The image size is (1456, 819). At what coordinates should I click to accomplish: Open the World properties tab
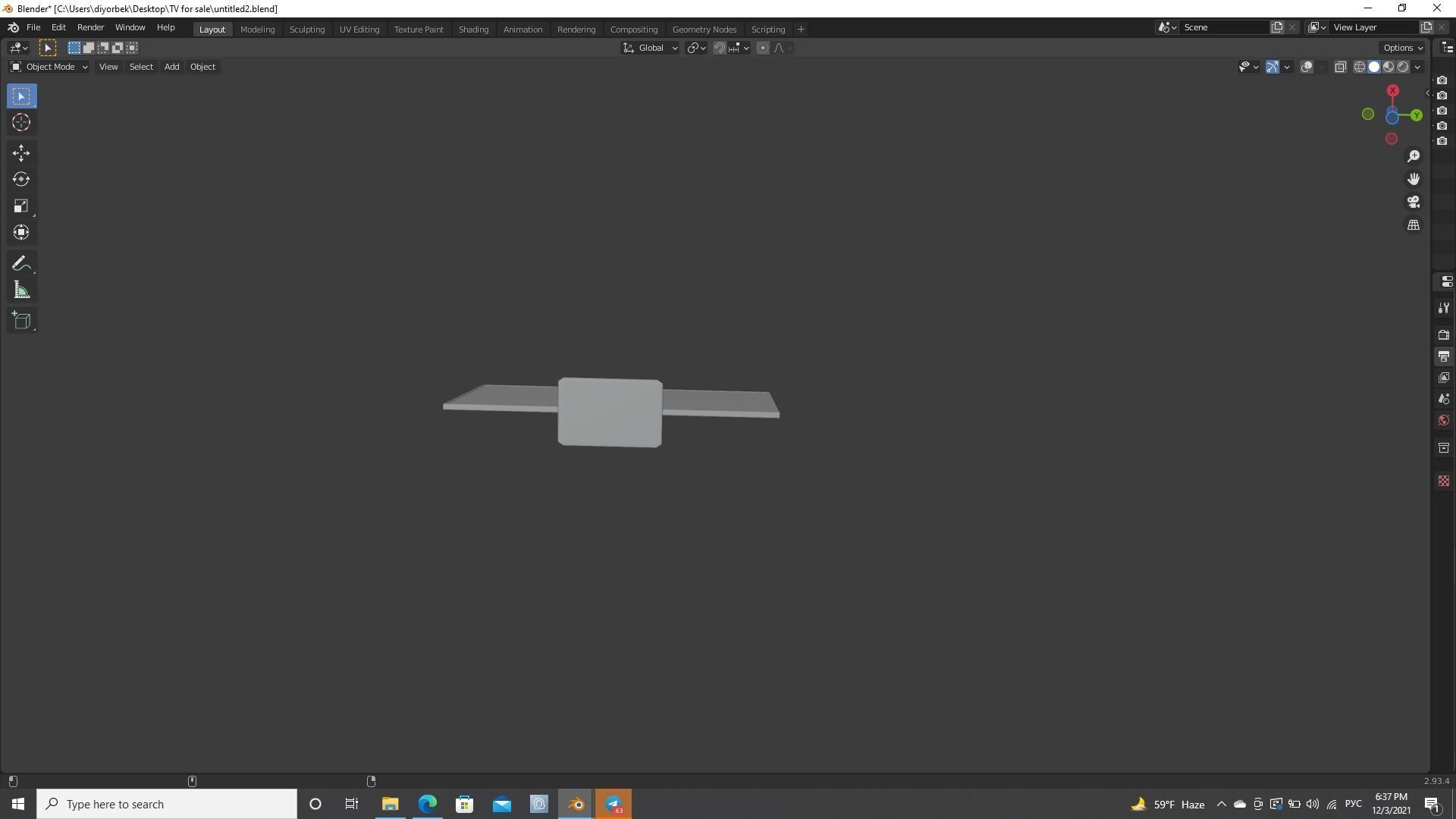tap(1443, 420)
